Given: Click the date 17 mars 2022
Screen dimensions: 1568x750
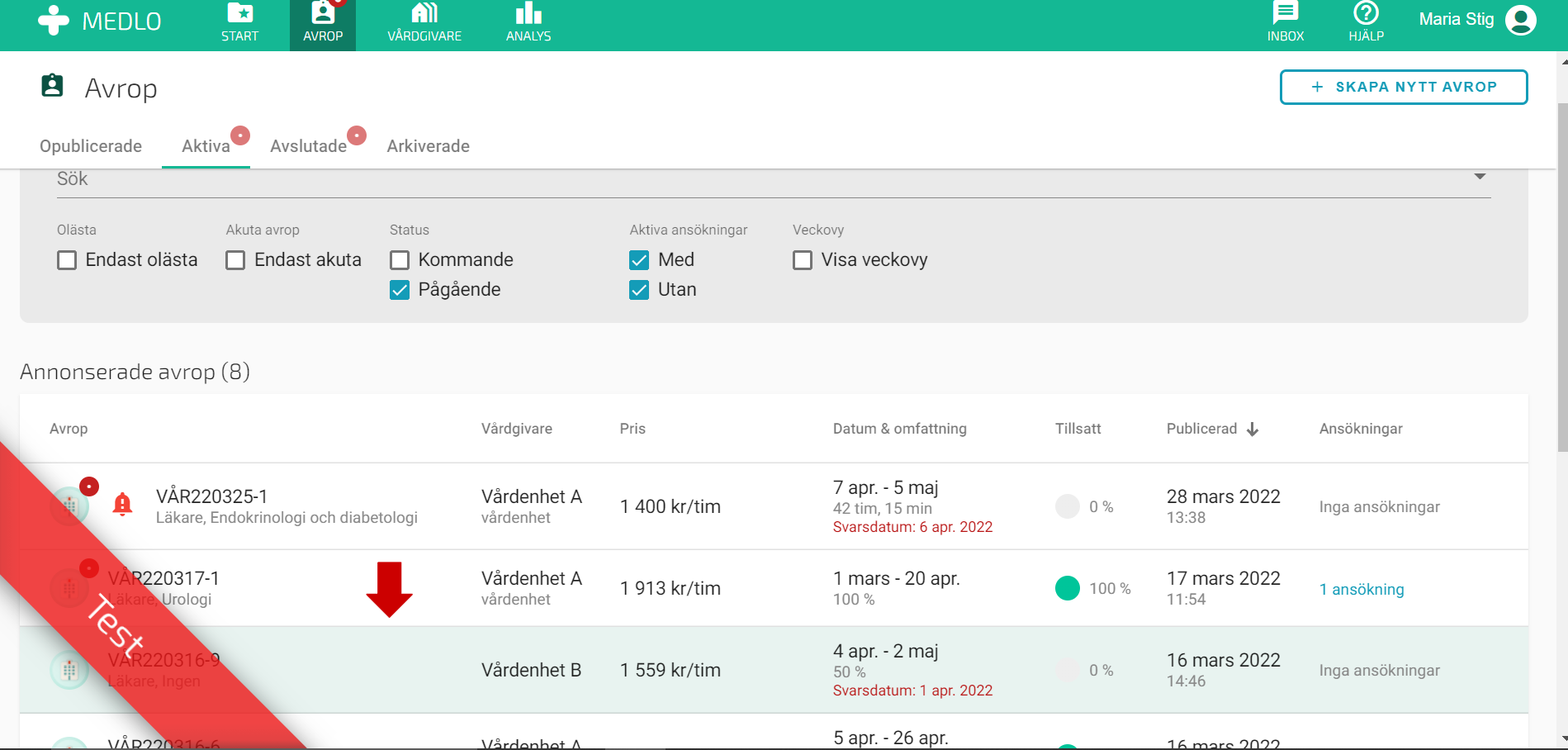Looking at the screenshot, I should point(1224,578).
